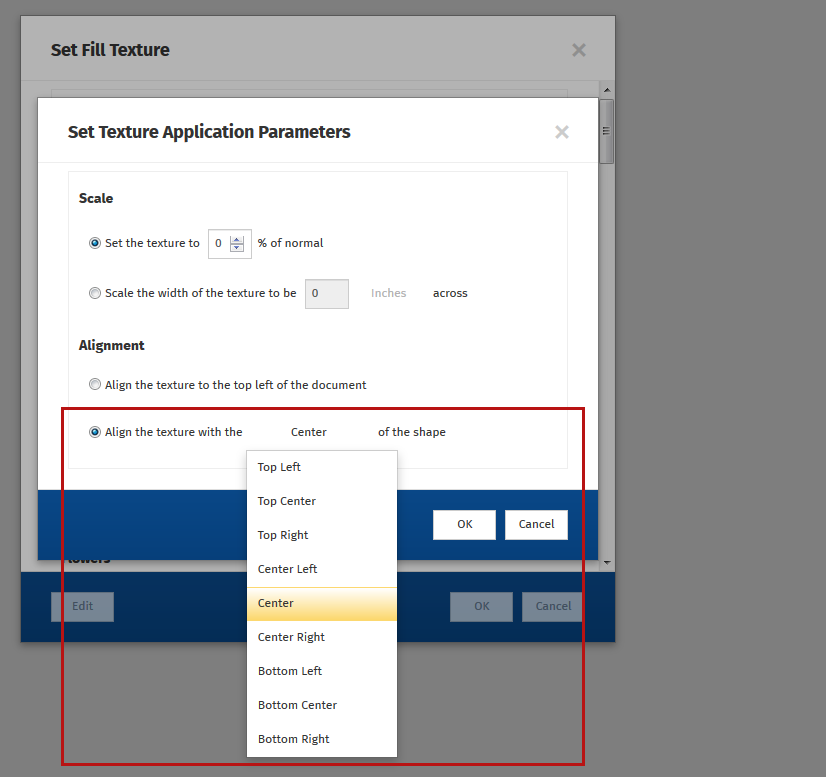Click the Center alignment combo box field
This screenshot has width=826, height=777.
click(309, 432)
